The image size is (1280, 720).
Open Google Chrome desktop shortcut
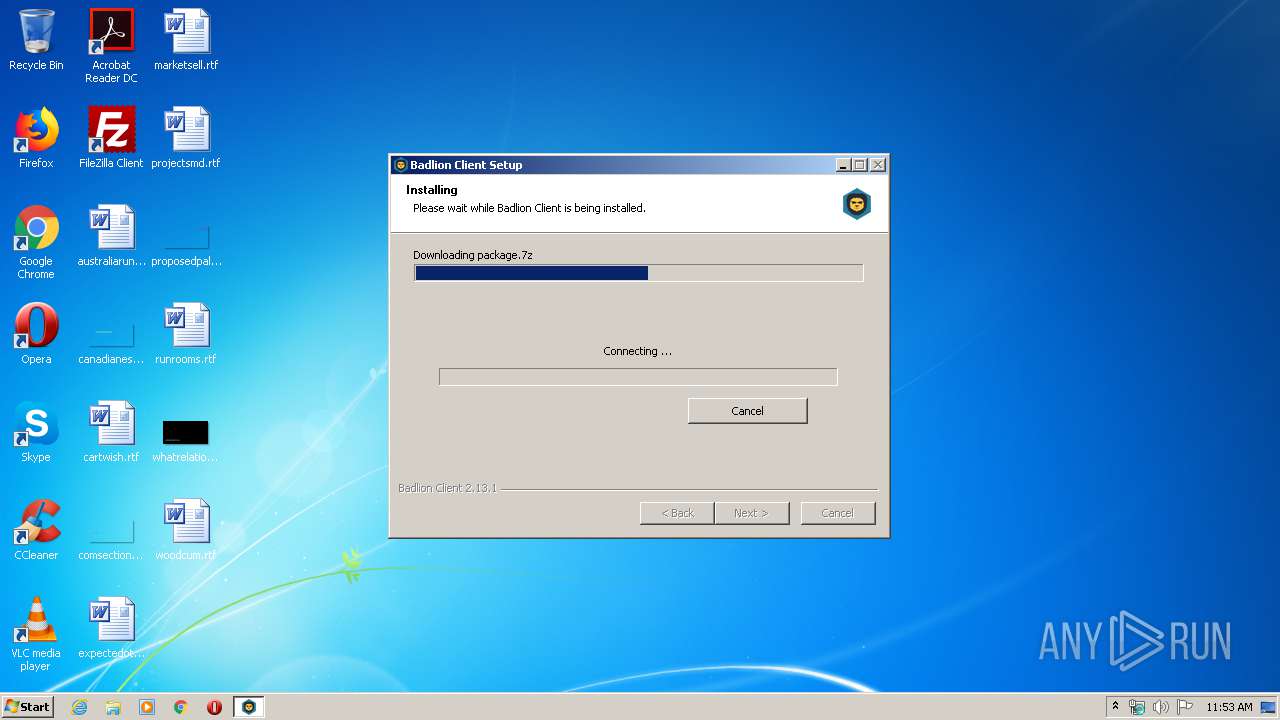pos(36,242)
